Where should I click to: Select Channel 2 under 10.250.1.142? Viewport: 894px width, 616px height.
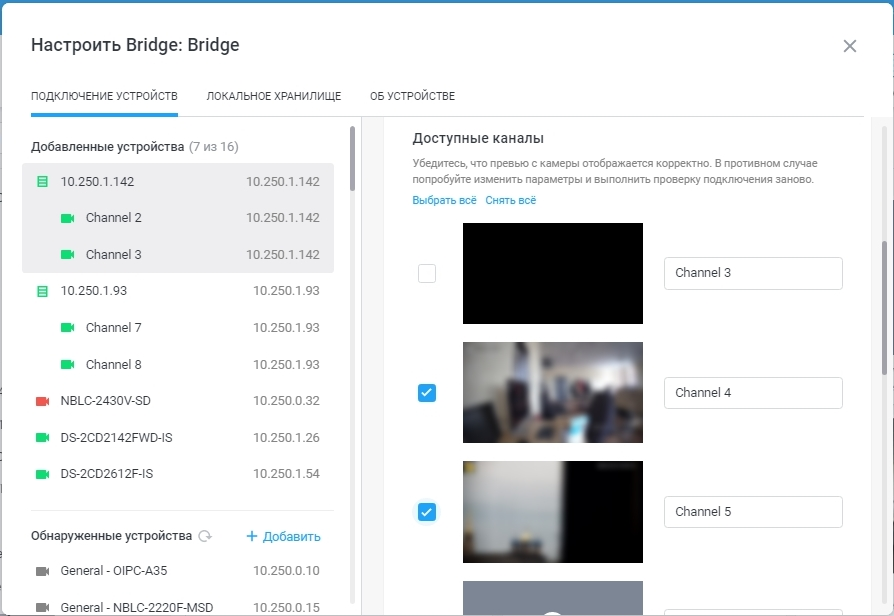pos(178,218)
